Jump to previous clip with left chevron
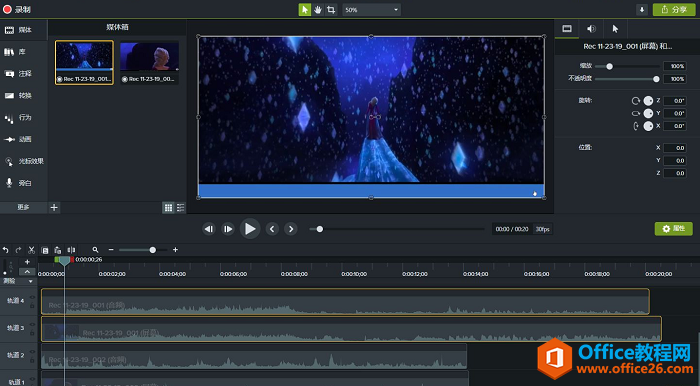700x386 pixels. [272, 229]
